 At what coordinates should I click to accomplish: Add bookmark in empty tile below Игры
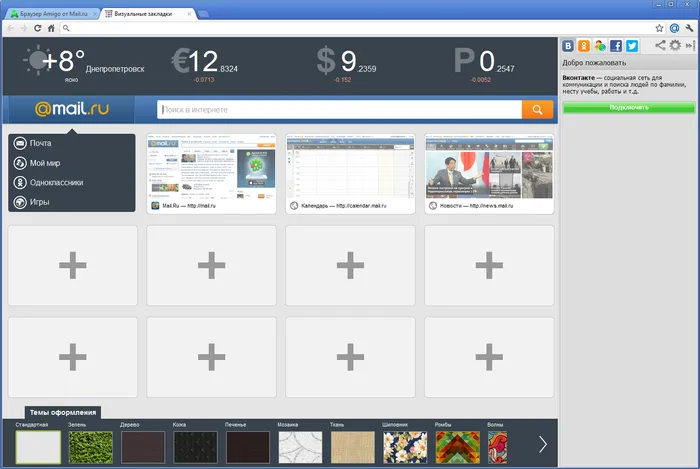[73, 266]
